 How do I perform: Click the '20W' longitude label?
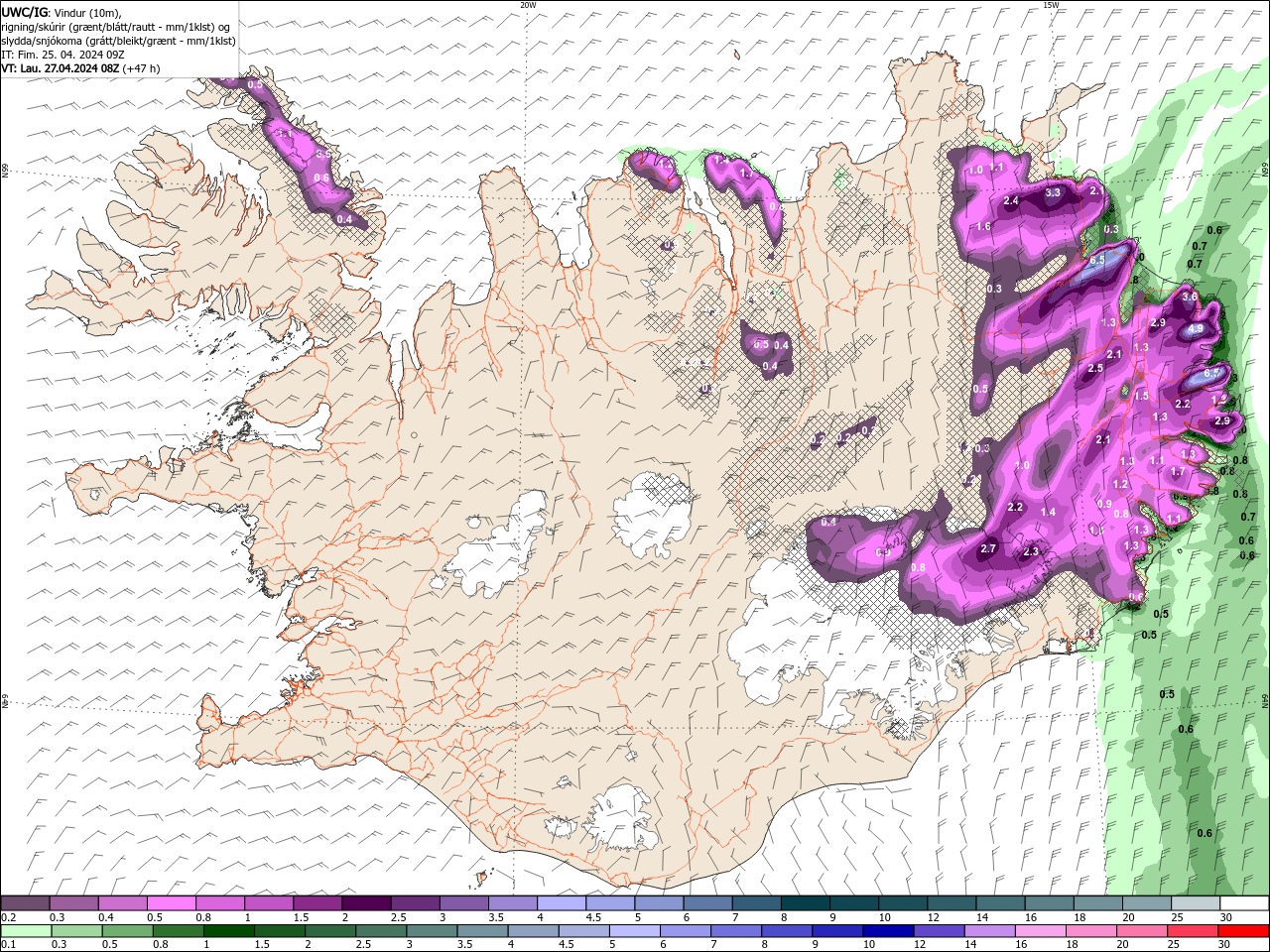click(x=528, y=5)
